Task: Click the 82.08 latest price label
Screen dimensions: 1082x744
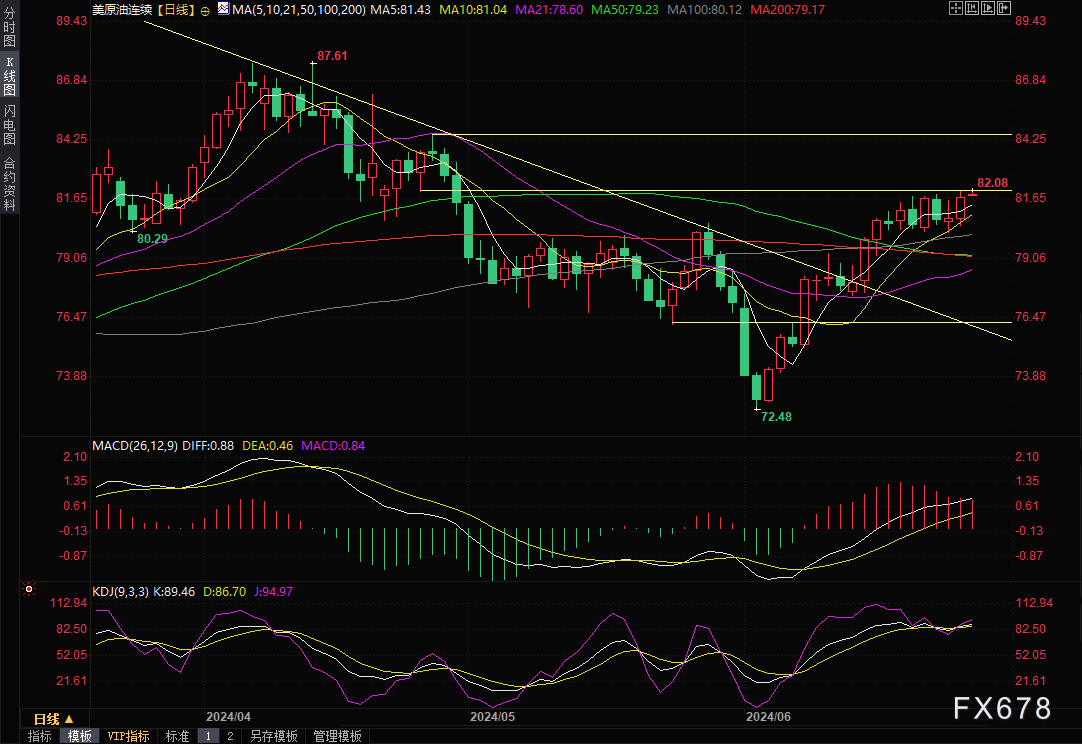Action: click(x=992, y=183)
